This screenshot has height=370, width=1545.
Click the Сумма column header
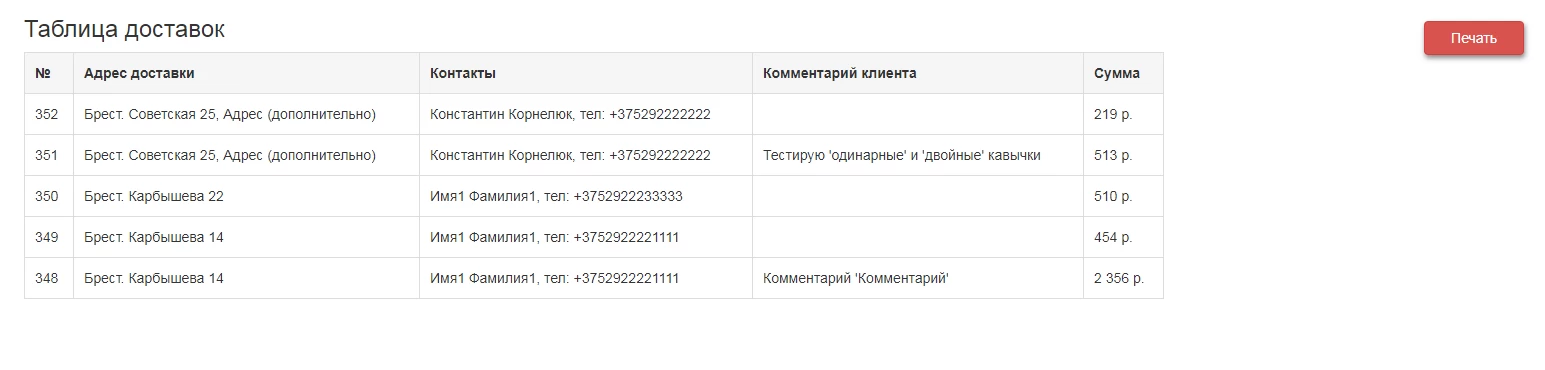coord(1123,73)
